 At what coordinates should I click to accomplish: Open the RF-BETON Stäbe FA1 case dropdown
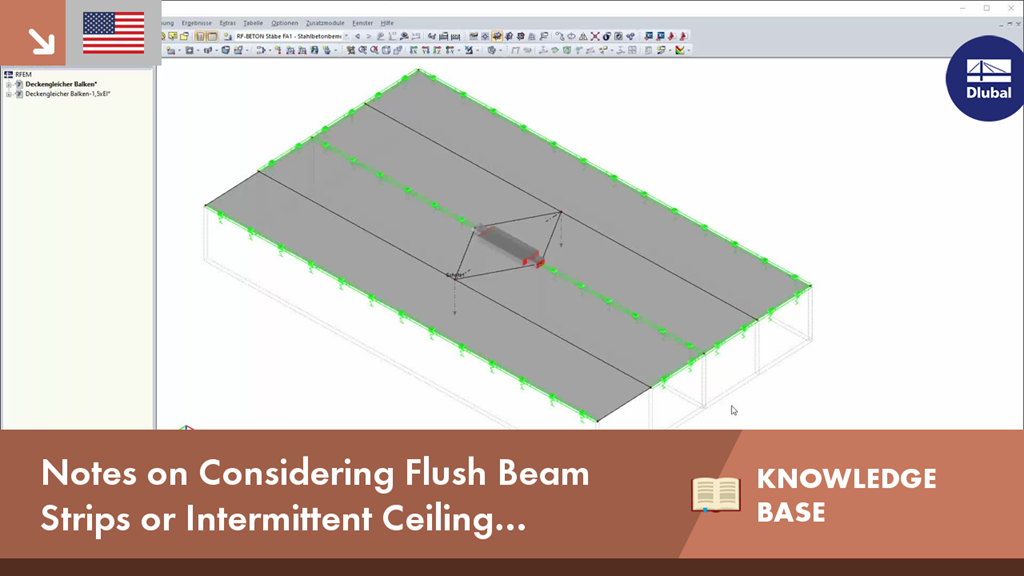coord(346,37)
